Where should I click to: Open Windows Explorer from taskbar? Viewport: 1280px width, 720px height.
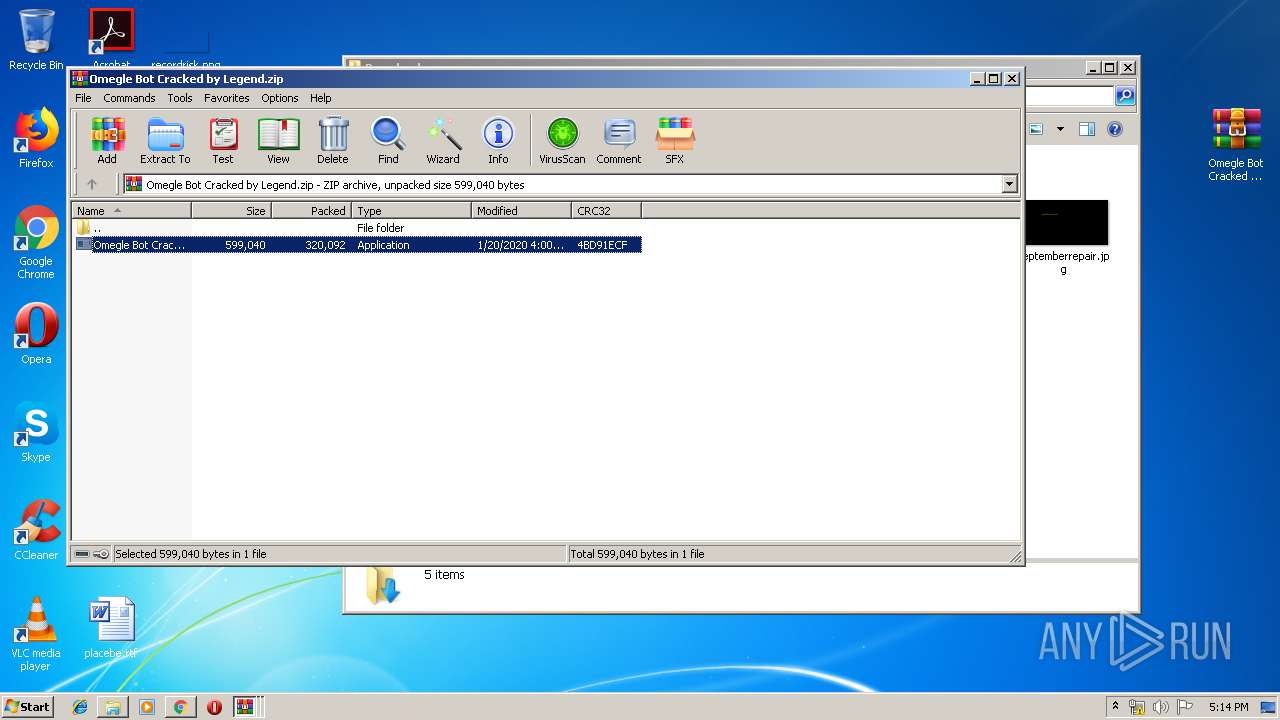tap(113, 707)
